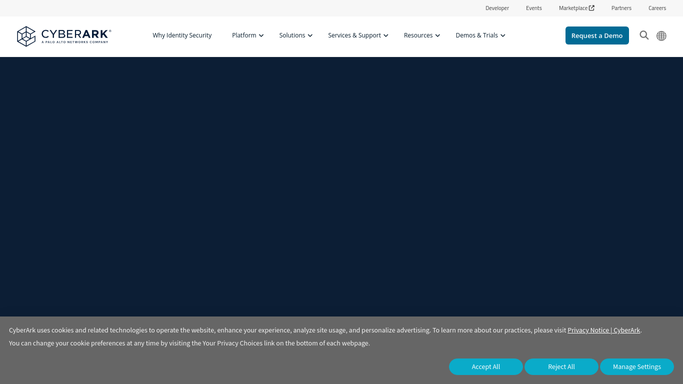The height and width of the screenshot is (384, 683).
Task: Click the Marketplace external link icon
Action: [592, 8]
